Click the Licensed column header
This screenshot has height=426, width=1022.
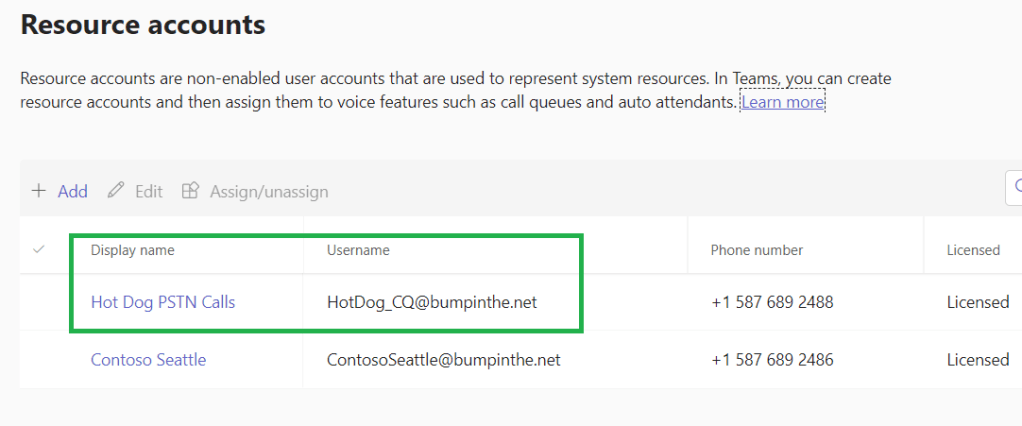[973, 250]
